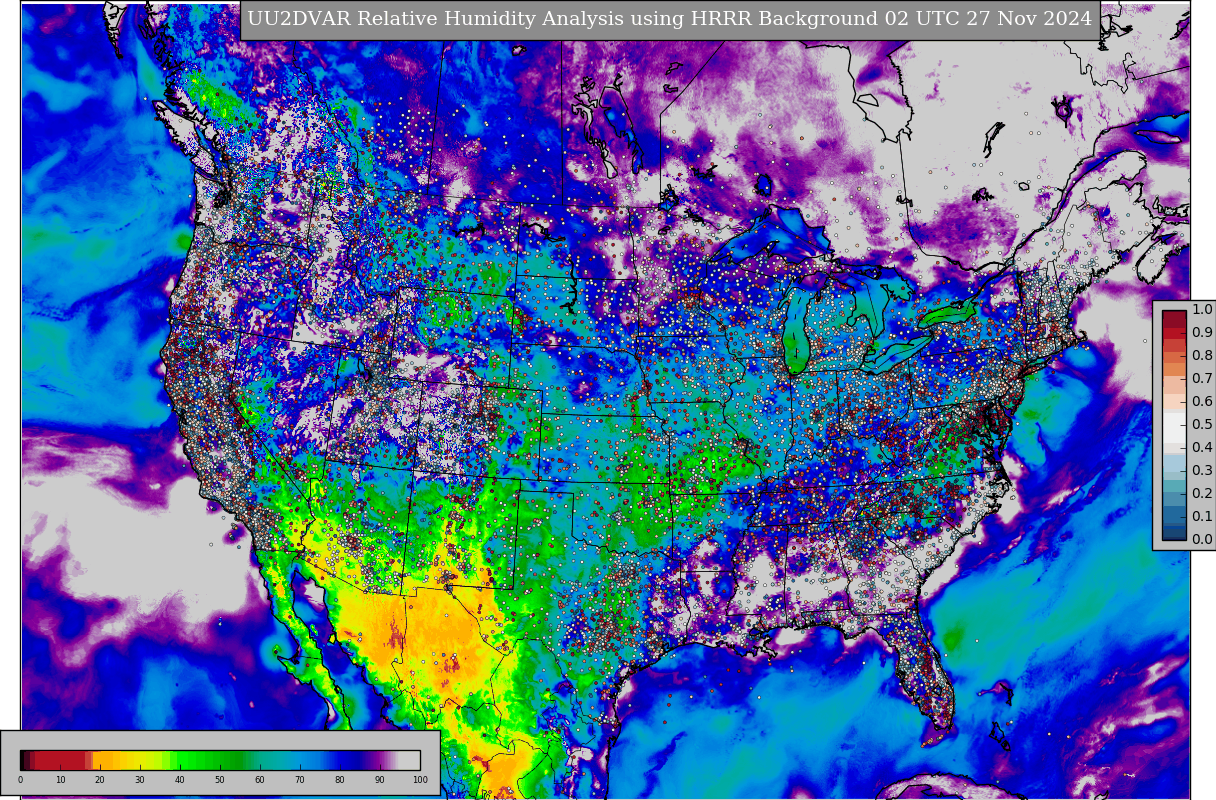Click the "0.9" label on the right legend

(1202, 333)
